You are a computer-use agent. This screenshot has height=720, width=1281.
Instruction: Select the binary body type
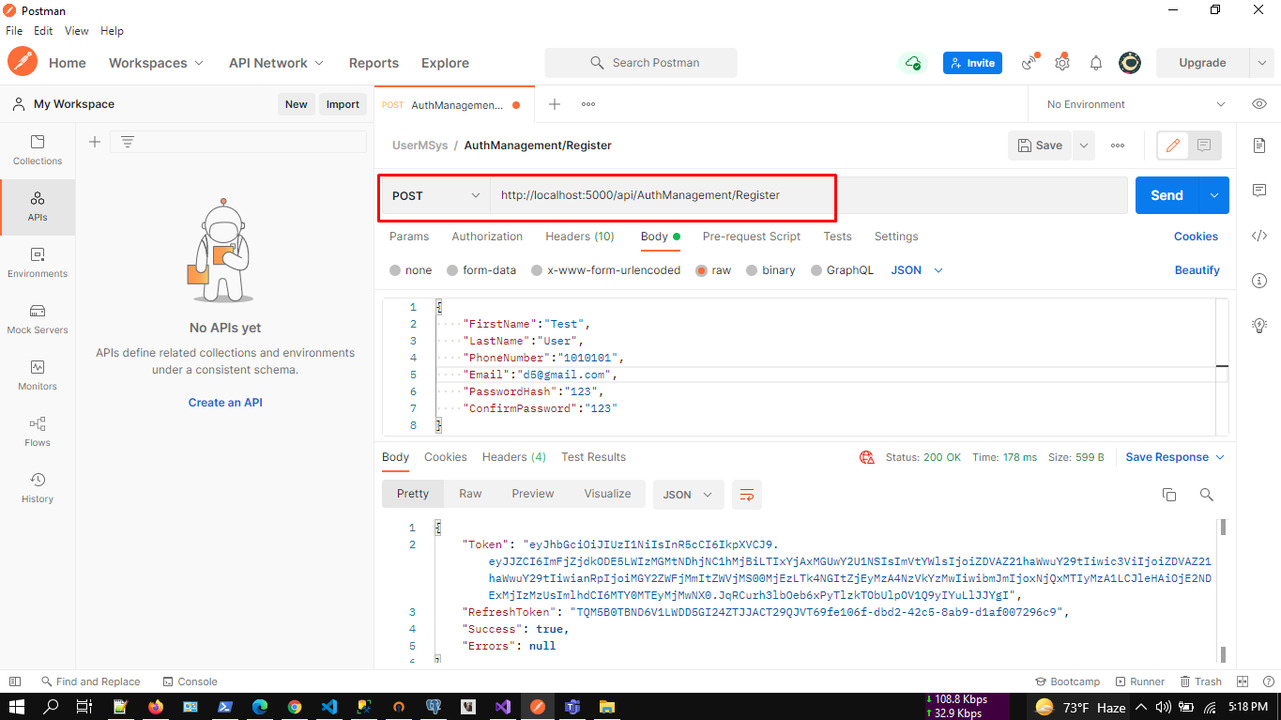tap(770, 270)
